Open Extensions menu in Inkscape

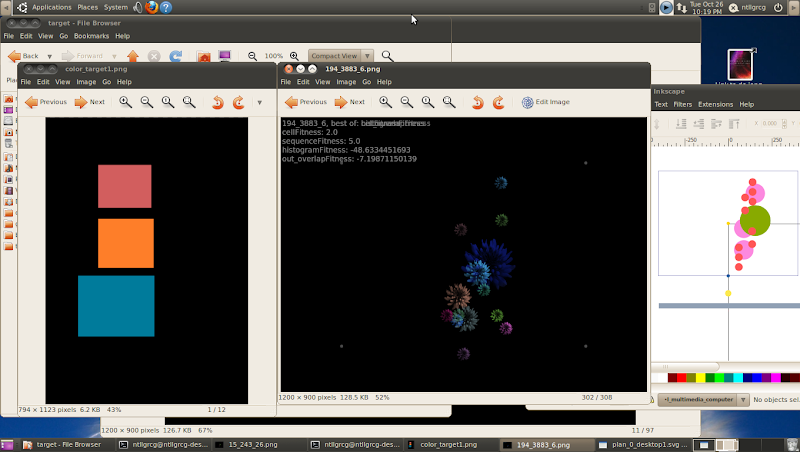tap(715, 104)
